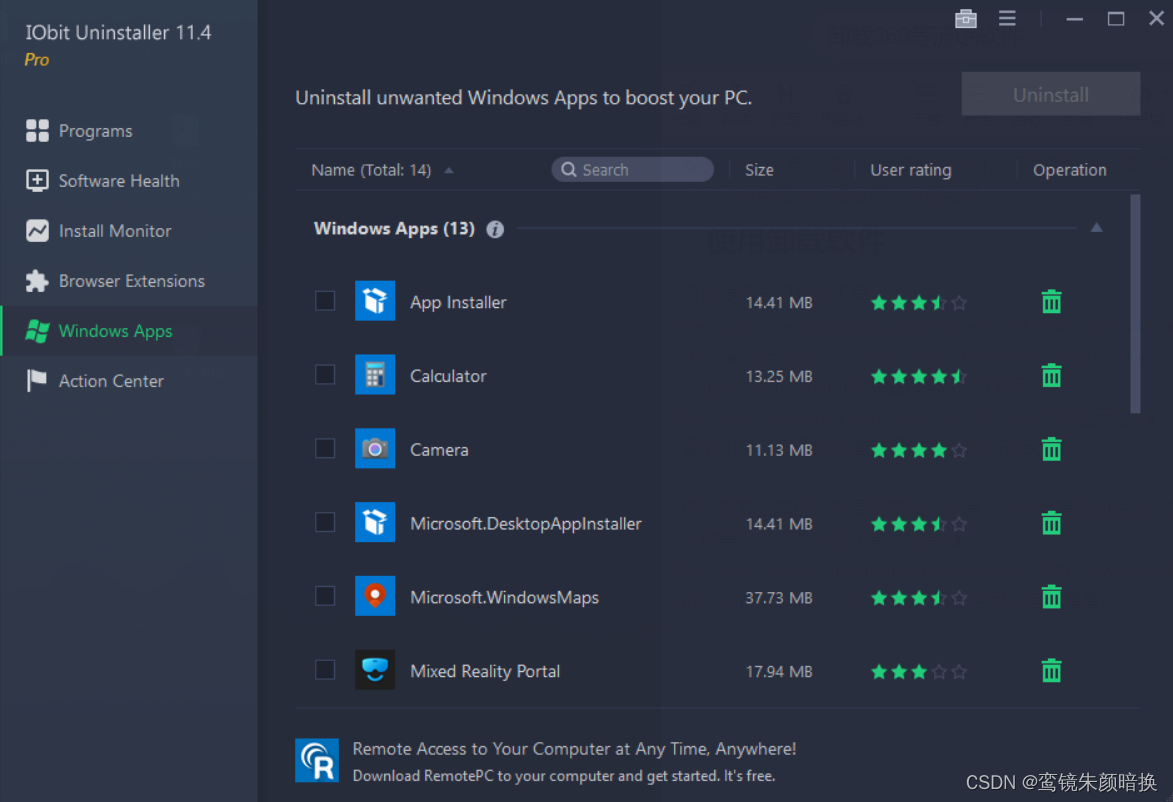Click the Software Health plus icon
The image size is (1173, 802).
37,180
